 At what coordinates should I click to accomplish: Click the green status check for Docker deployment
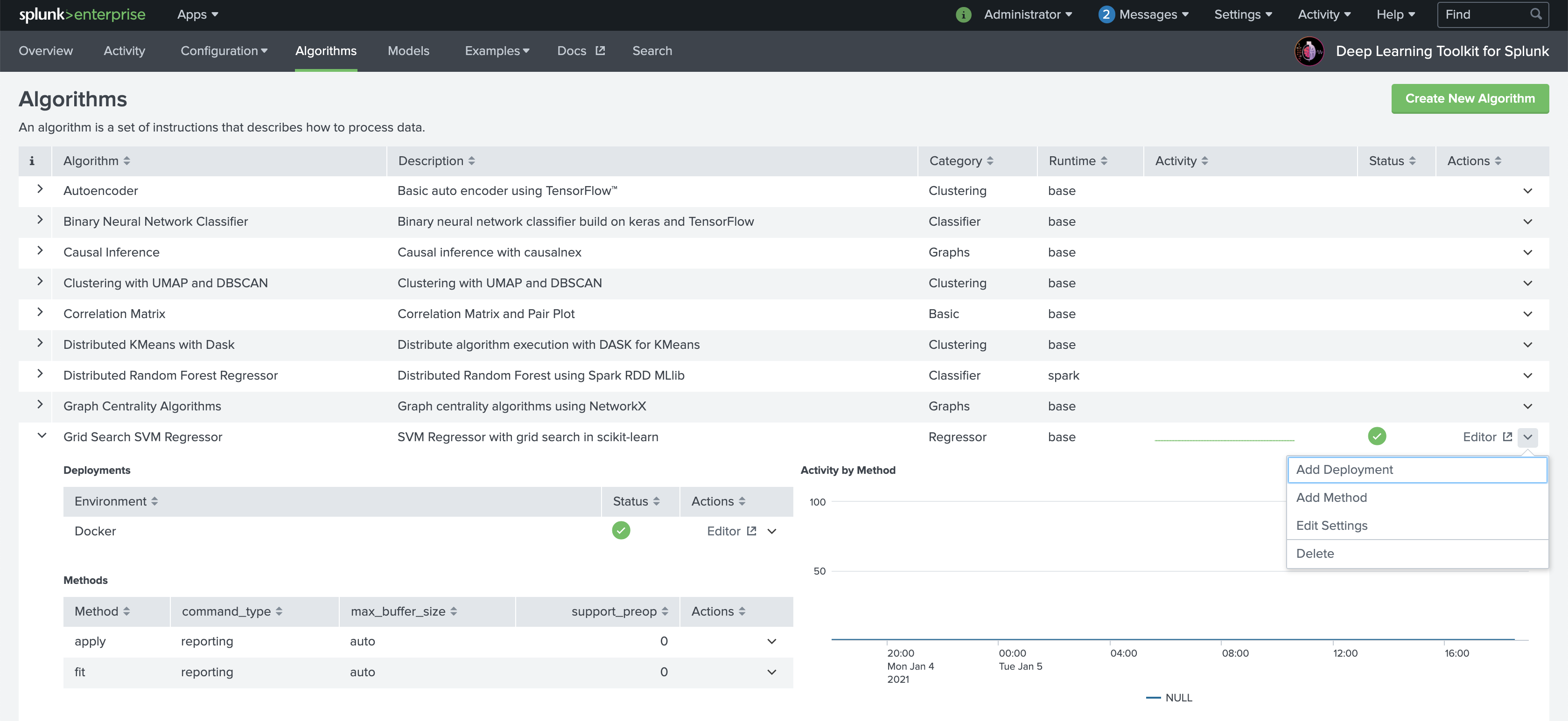(620, 530)
